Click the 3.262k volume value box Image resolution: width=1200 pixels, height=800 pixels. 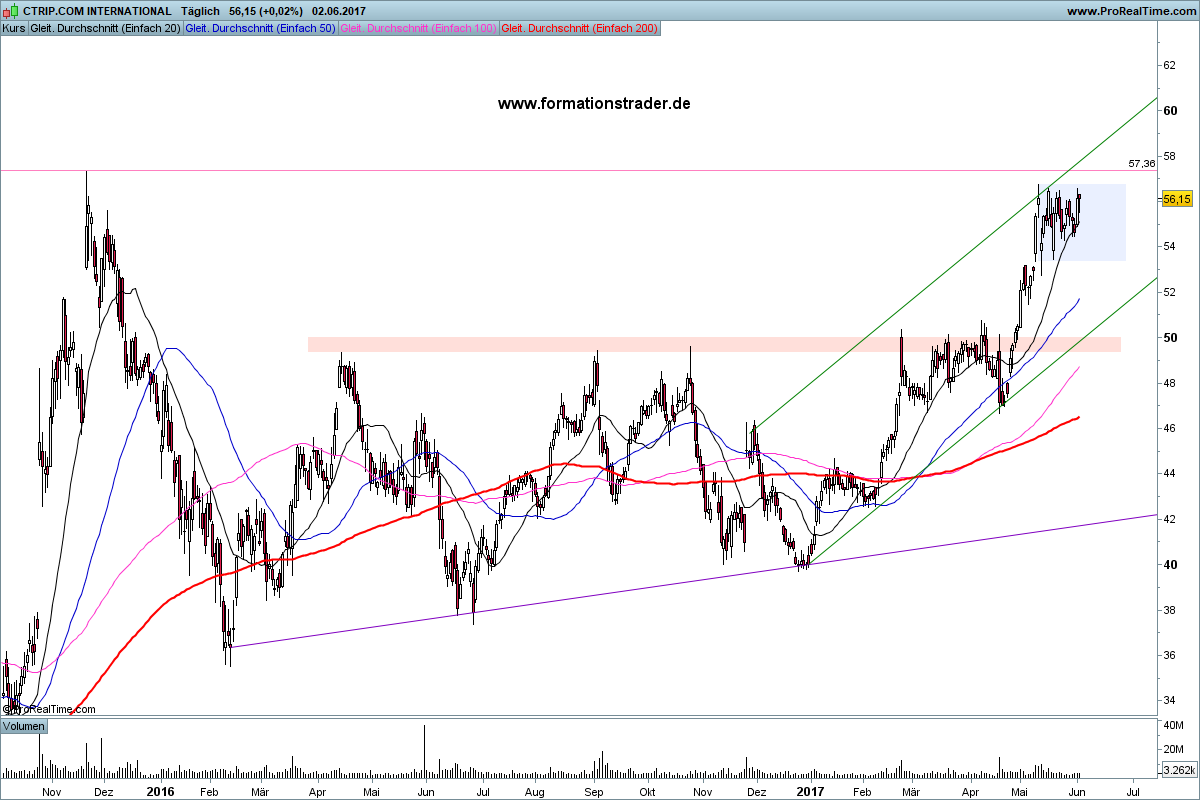(1176, 770)
